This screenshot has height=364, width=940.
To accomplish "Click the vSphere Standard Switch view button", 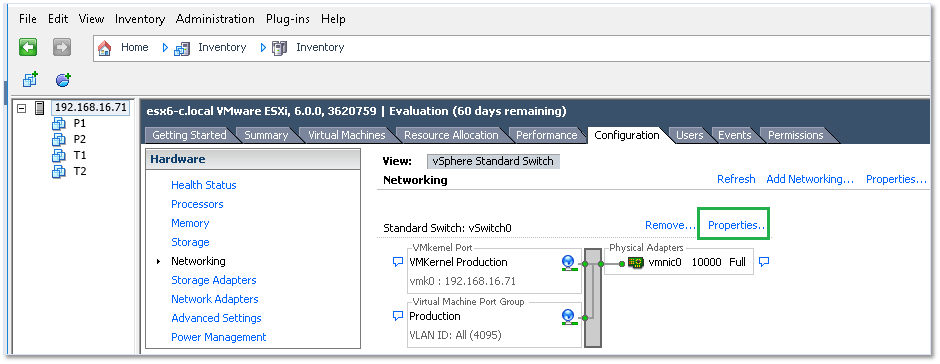I will pyautogui.click(x=493, y=161).
